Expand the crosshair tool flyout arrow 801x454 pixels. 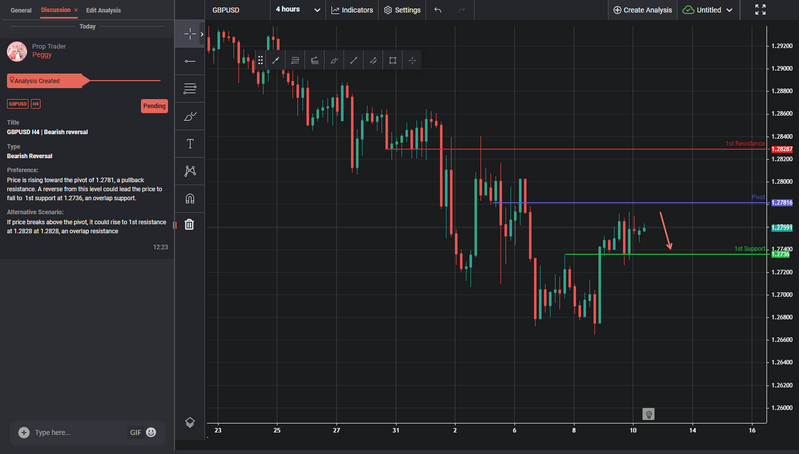click(x=202, y=34)
